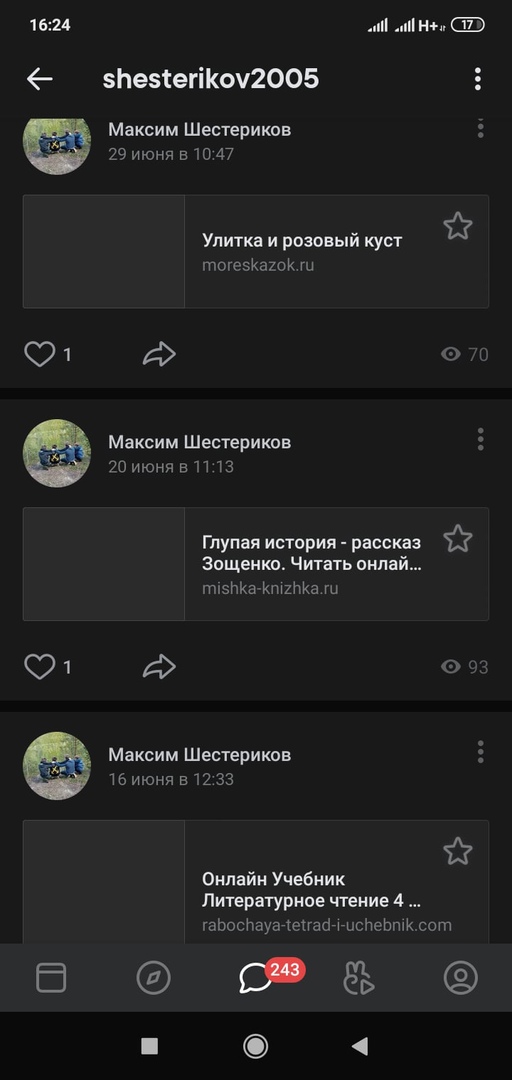Viewport: 512px width, 1080px height.
Task: Tap the Android home button
Action: point(256,1046)
